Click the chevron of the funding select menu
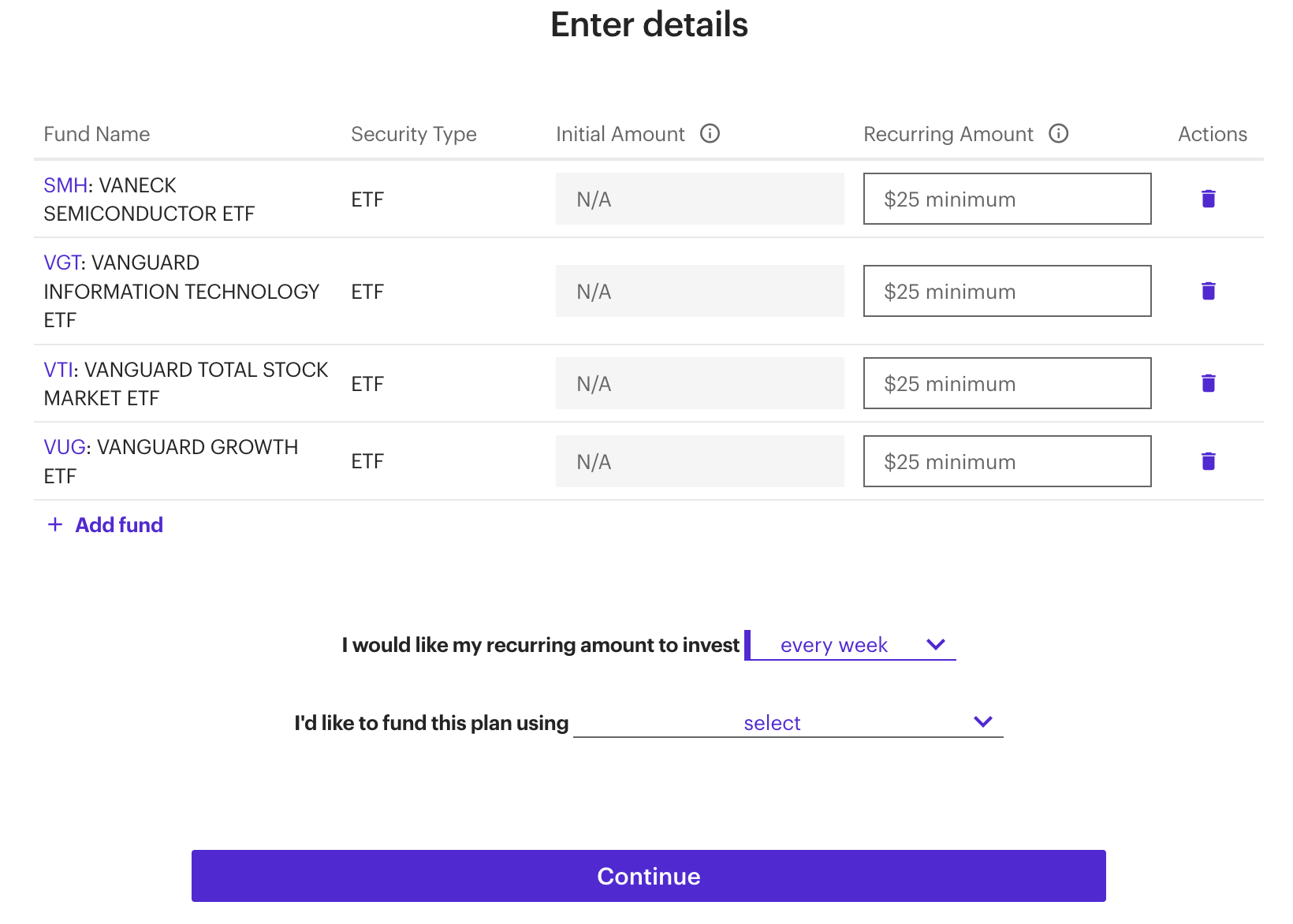This screenshot has width=1293, height=924. click(982, 721)
